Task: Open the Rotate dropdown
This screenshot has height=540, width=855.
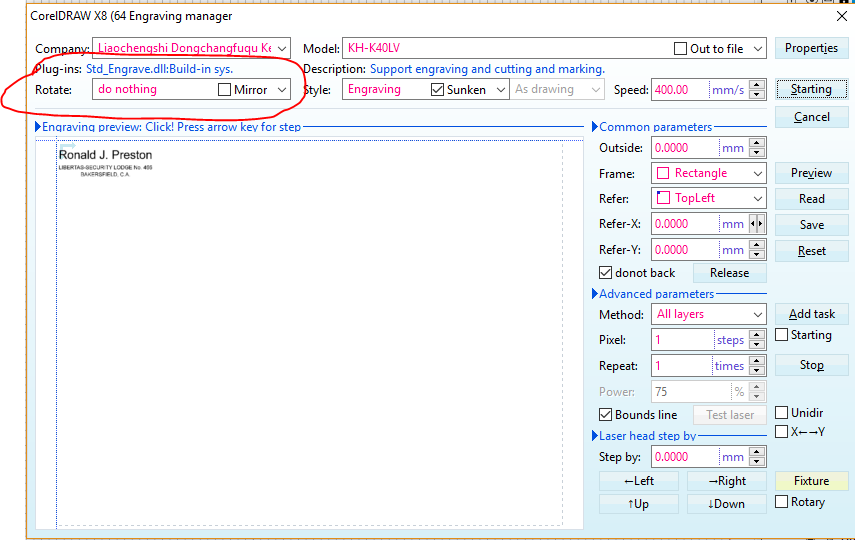Action: (x=282, y=90)
